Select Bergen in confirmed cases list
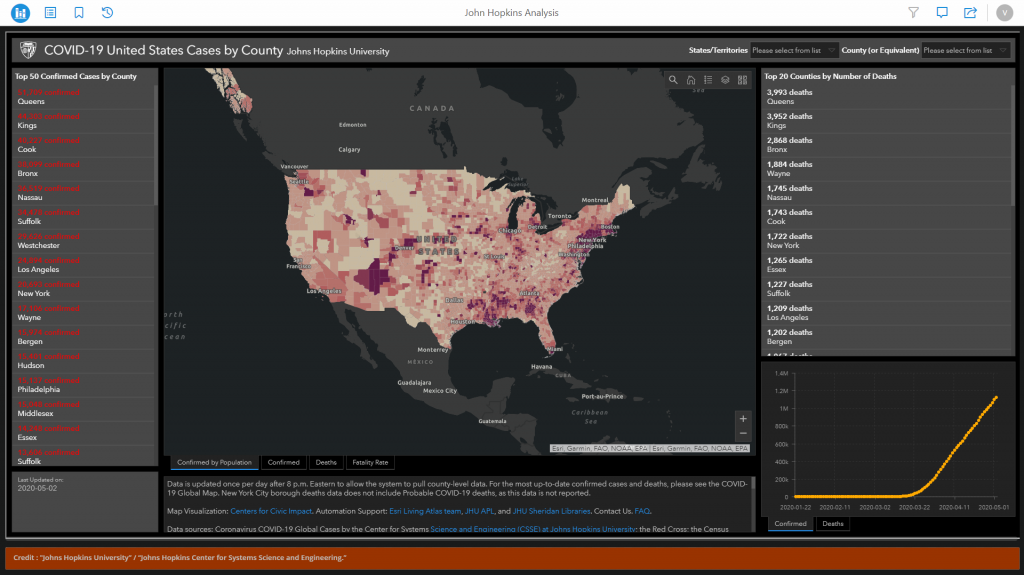The width and height of the screenshot is (1024, 575). pyautogui.click(x=84, y=337)
